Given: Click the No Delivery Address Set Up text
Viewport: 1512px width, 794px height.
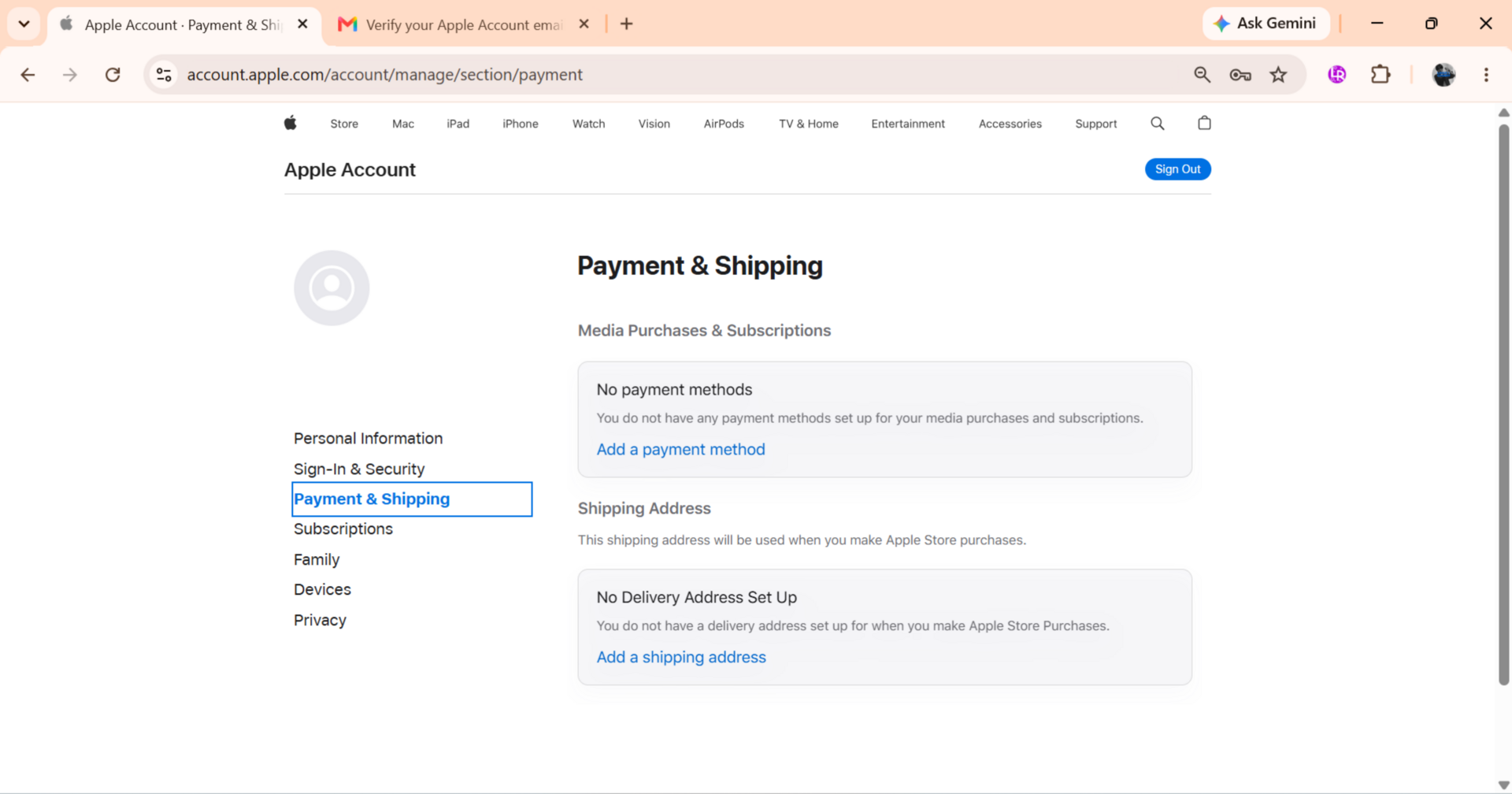Looking at the screenshot, I should coord(696,598).
